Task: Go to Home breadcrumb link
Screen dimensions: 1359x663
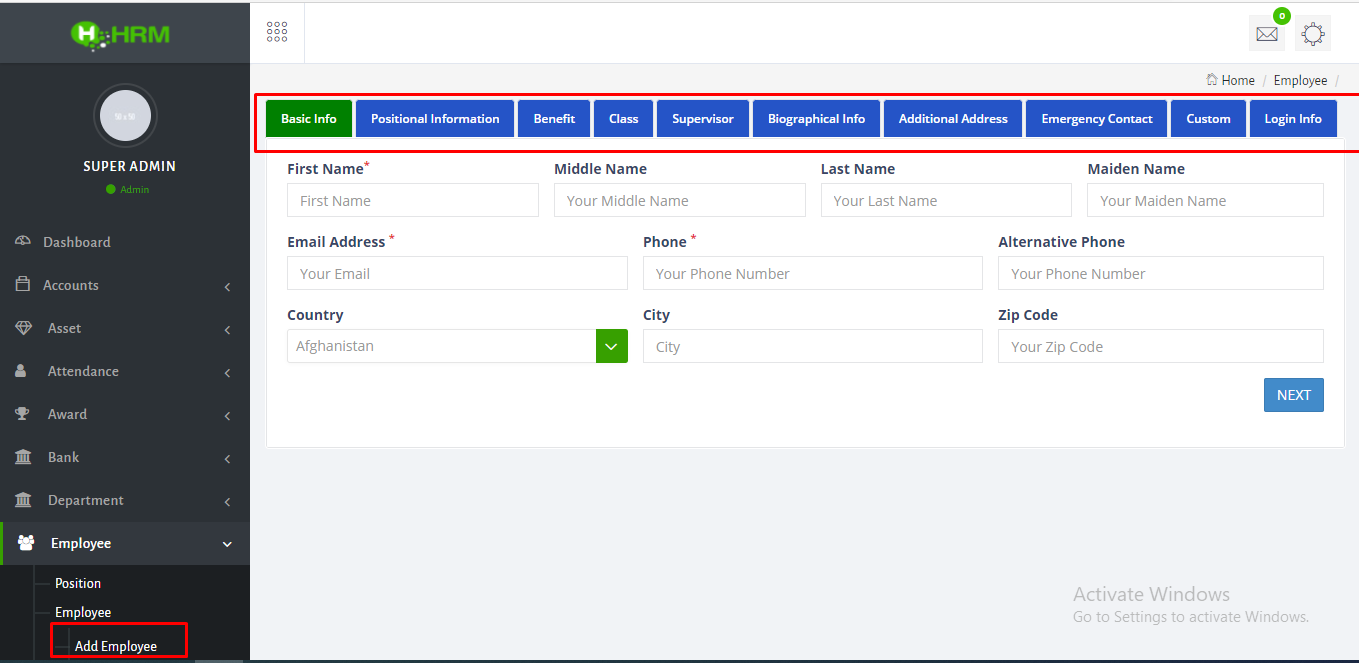Action: click(x=1237, y=80)
